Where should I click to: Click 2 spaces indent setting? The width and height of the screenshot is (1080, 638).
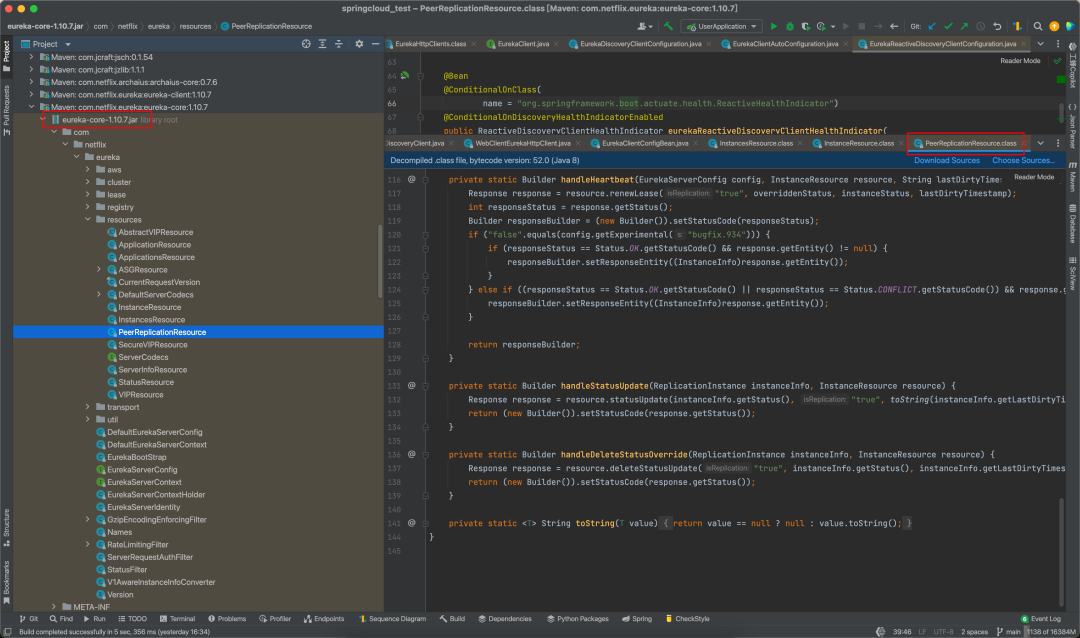[x=974, y=632]
